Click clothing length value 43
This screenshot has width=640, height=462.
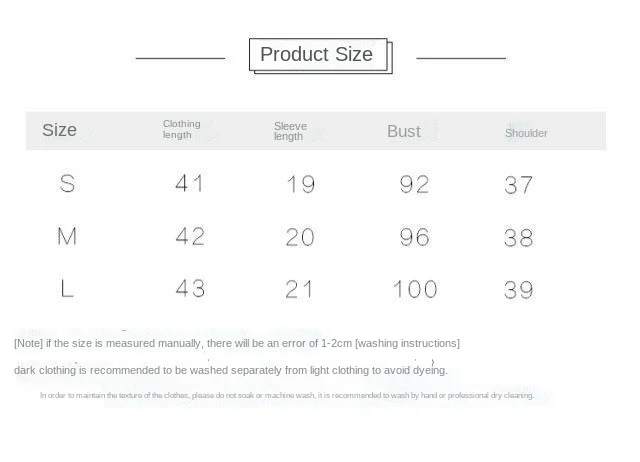point(190,288)
